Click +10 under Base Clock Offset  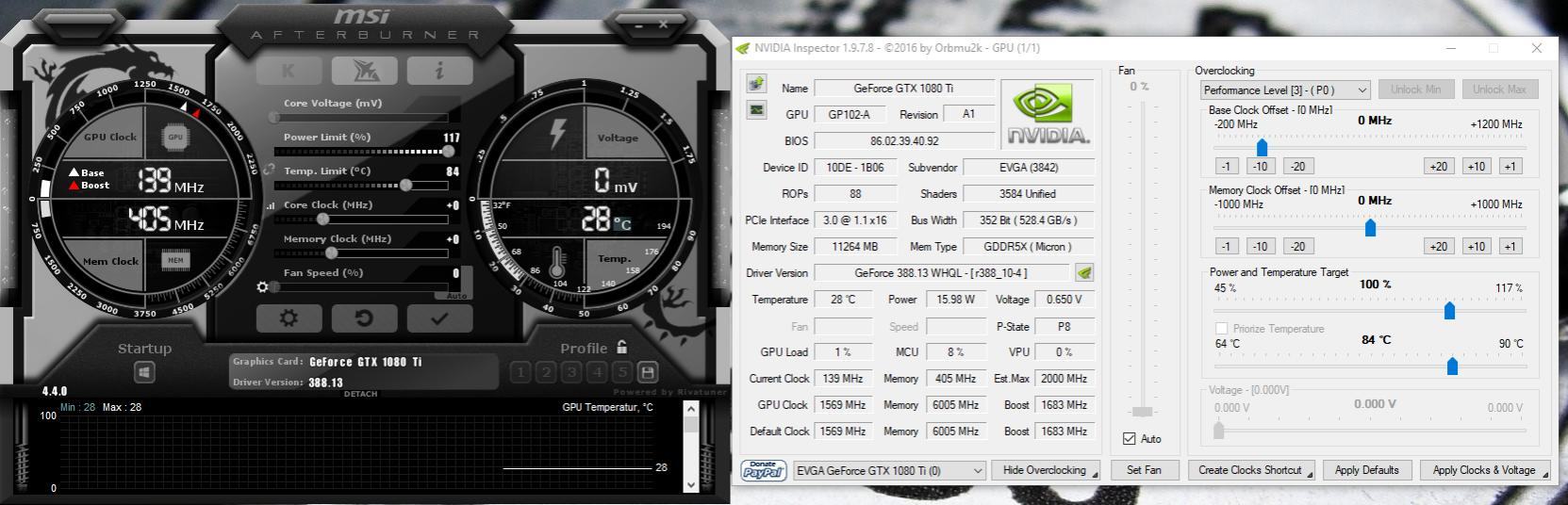coord(1477,166)
